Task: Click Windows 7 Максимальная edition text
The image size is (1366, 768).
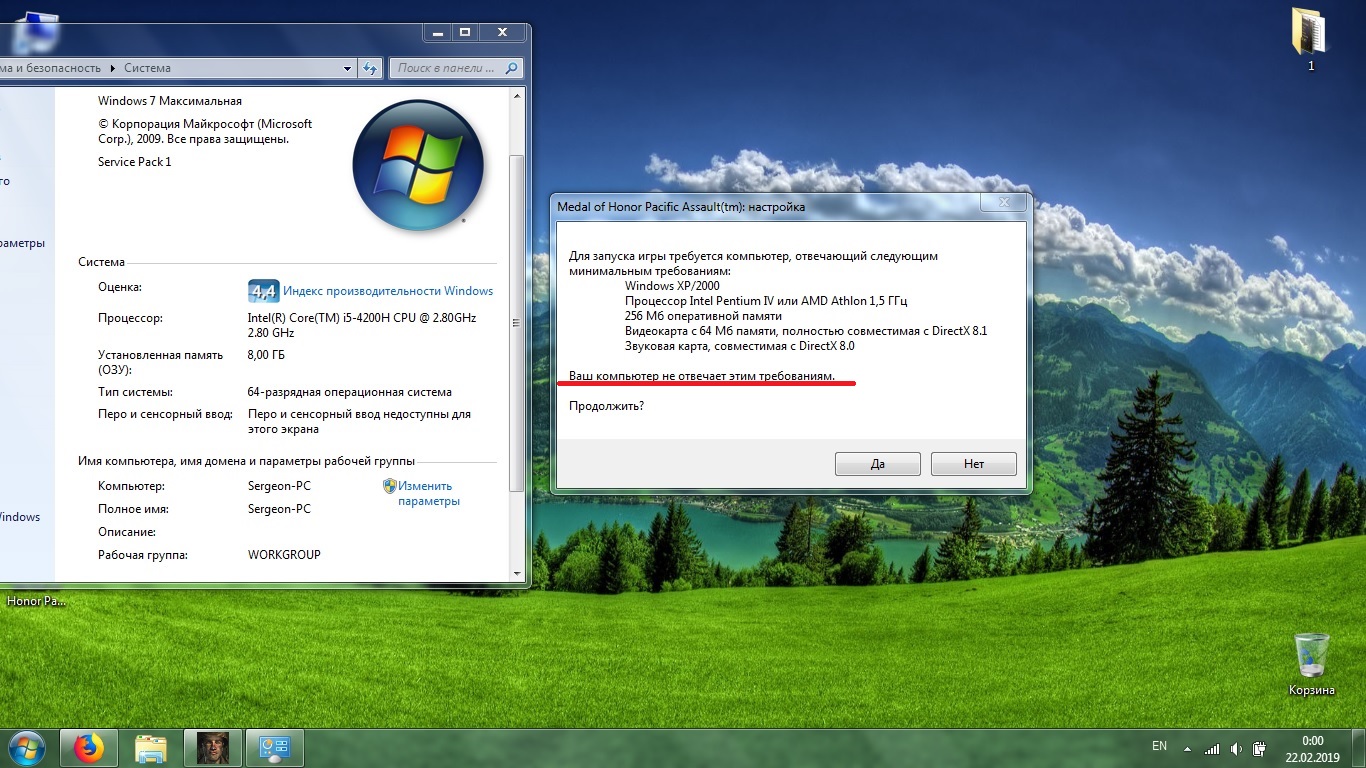Action: (x=170, y=101)
